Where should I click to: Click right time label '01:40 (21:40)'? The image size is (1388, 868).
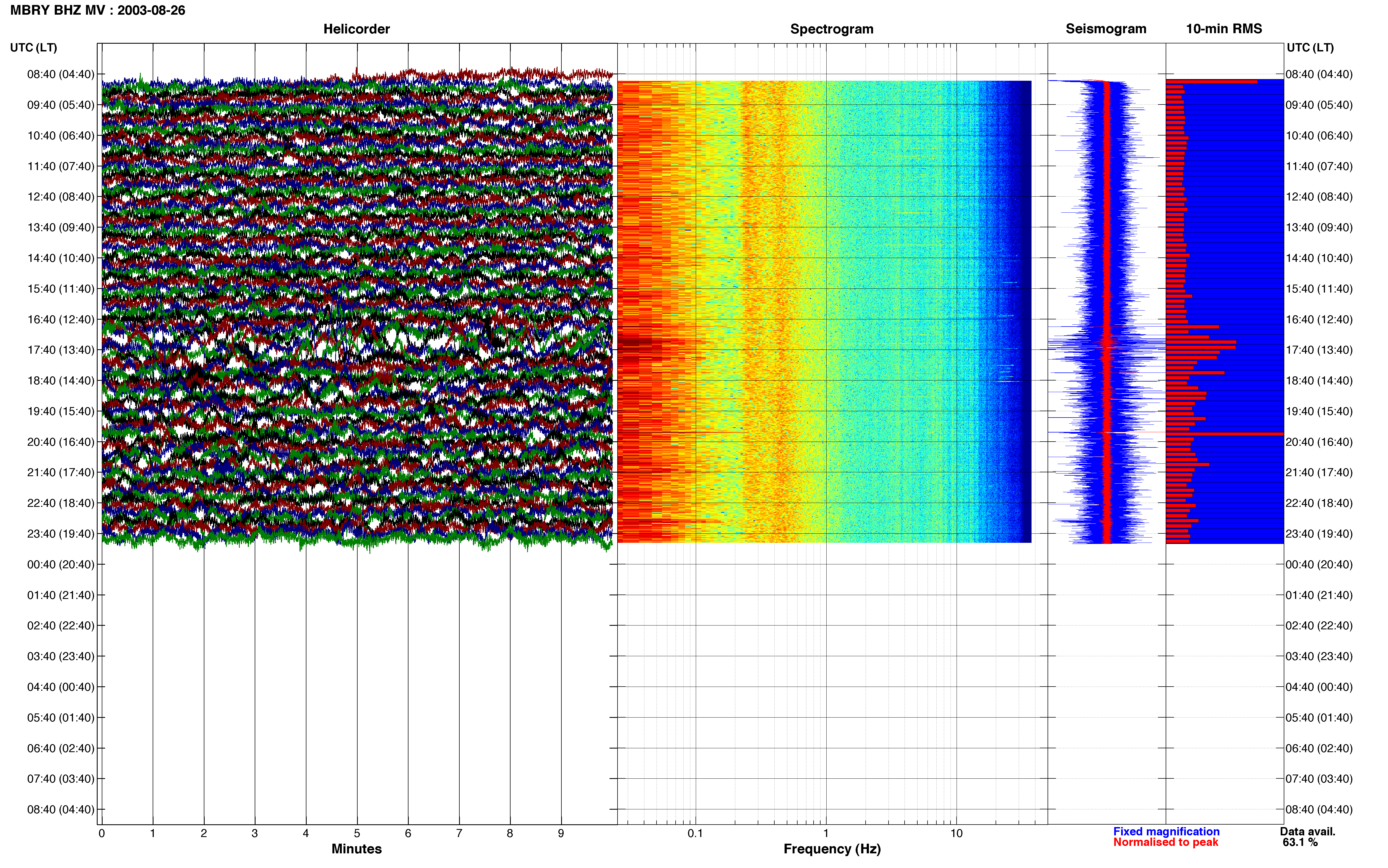(1319, 595)
